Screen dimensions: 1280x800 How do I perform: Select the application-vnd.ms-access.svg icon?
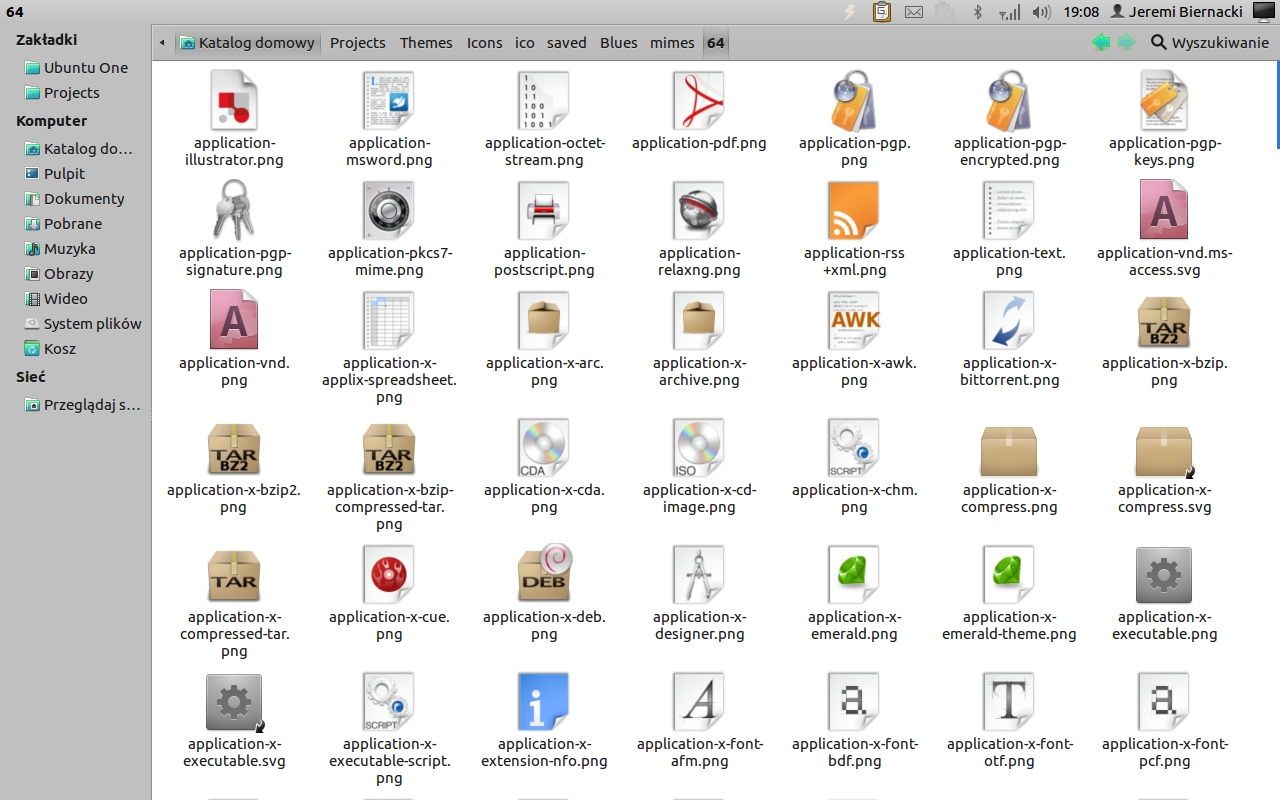tap(1164, 210)
